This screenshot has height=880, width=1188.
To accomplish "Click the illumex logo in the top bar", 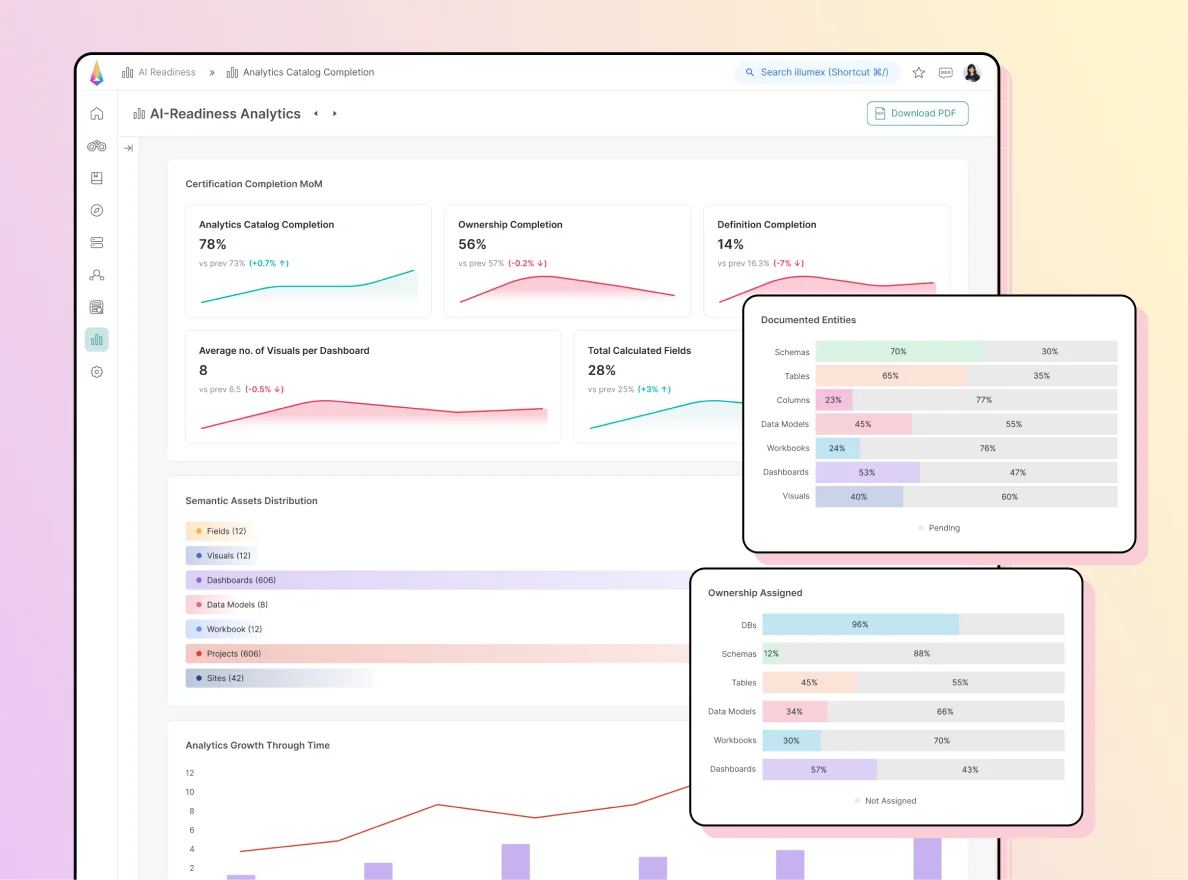I will click(x=97, y=73).
